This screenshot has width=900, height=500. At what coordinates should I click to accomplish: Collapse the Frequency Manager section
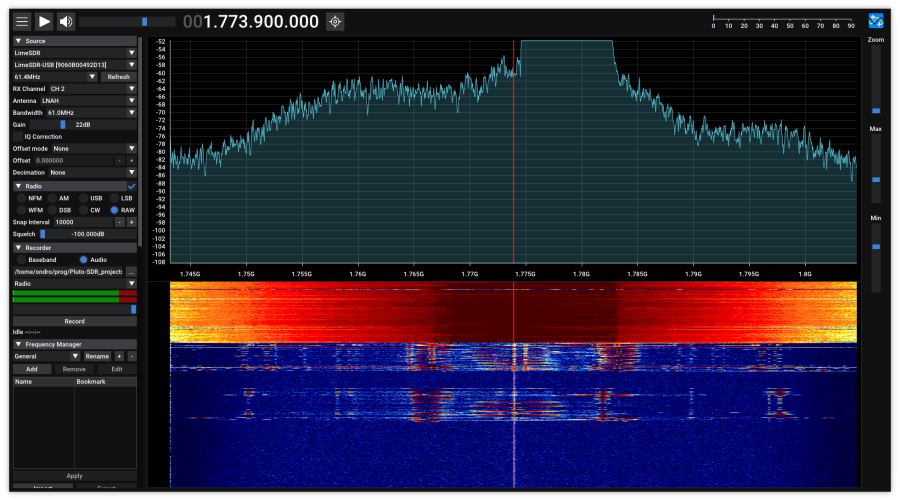click(19, 344)
